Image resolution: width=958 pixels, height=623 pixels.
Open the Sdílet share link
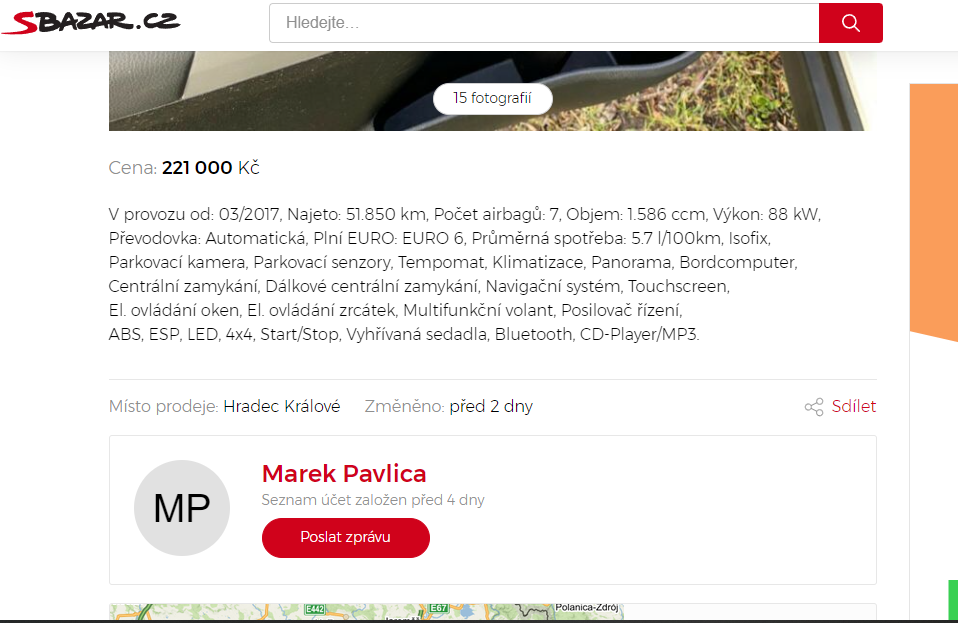pyautogui.click(x=854, y=407)
